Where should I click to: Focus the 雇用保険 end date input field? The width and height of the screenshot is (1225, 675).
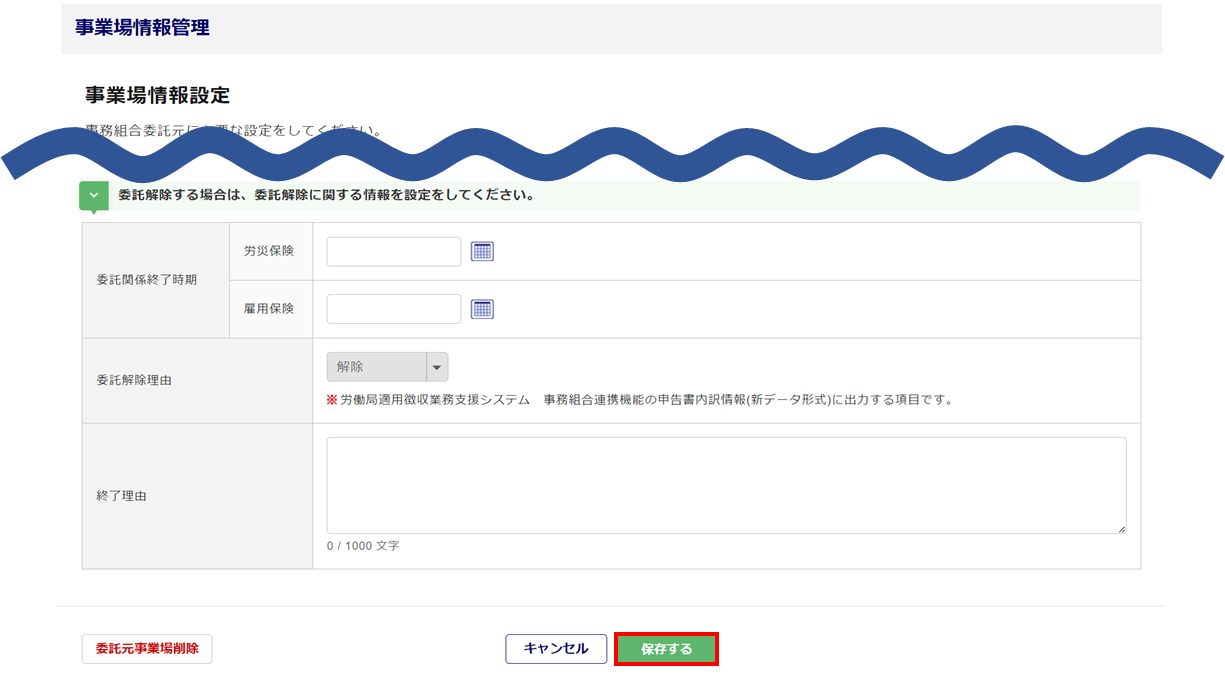point(394,310)
